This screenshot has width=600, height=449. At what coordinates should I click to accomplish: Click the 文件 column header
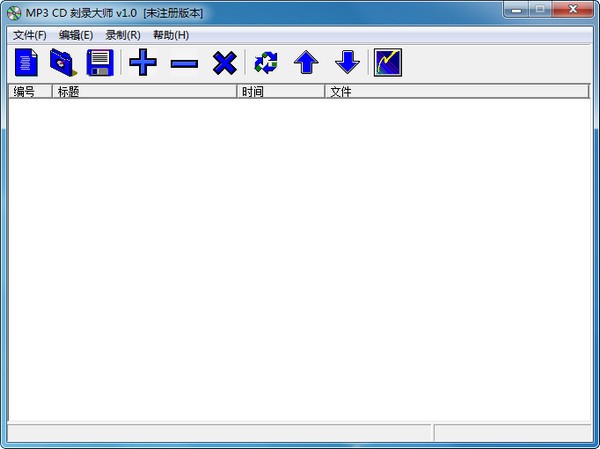point(457,92)
